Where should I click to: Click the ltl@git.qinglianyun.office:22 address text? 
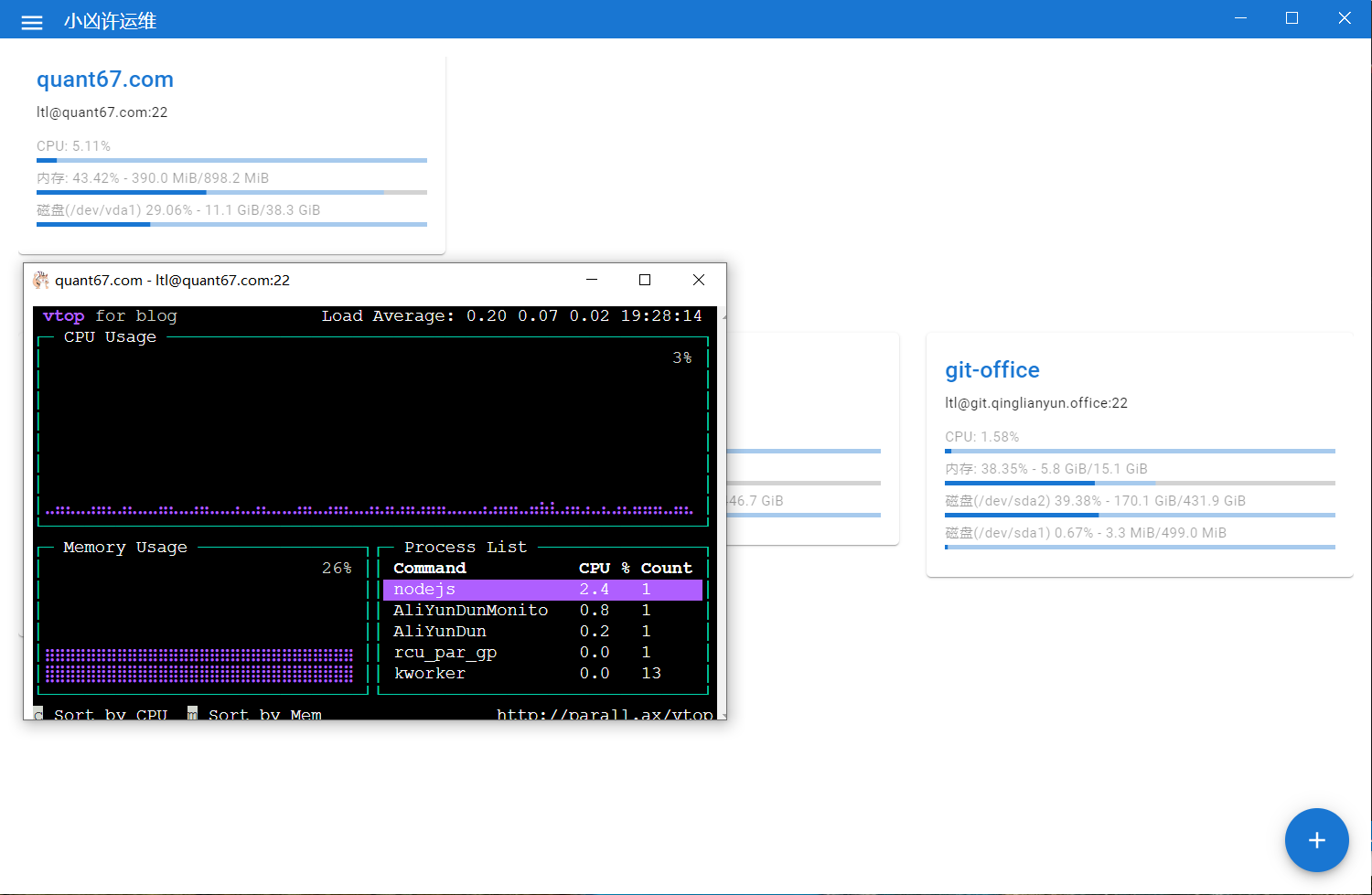(x=1036, y=403)
